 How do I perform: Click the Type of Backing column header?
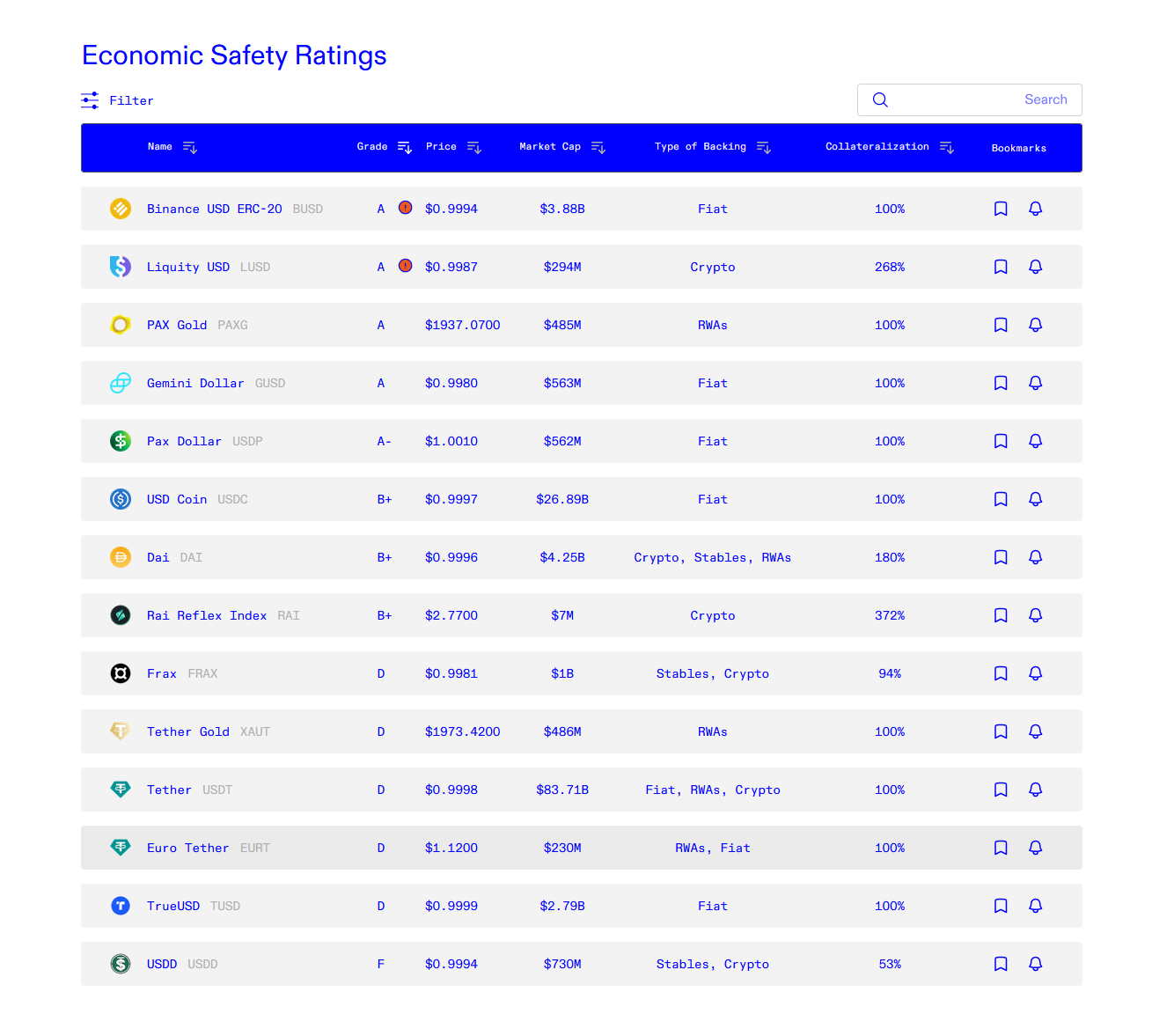click(700, 146)
